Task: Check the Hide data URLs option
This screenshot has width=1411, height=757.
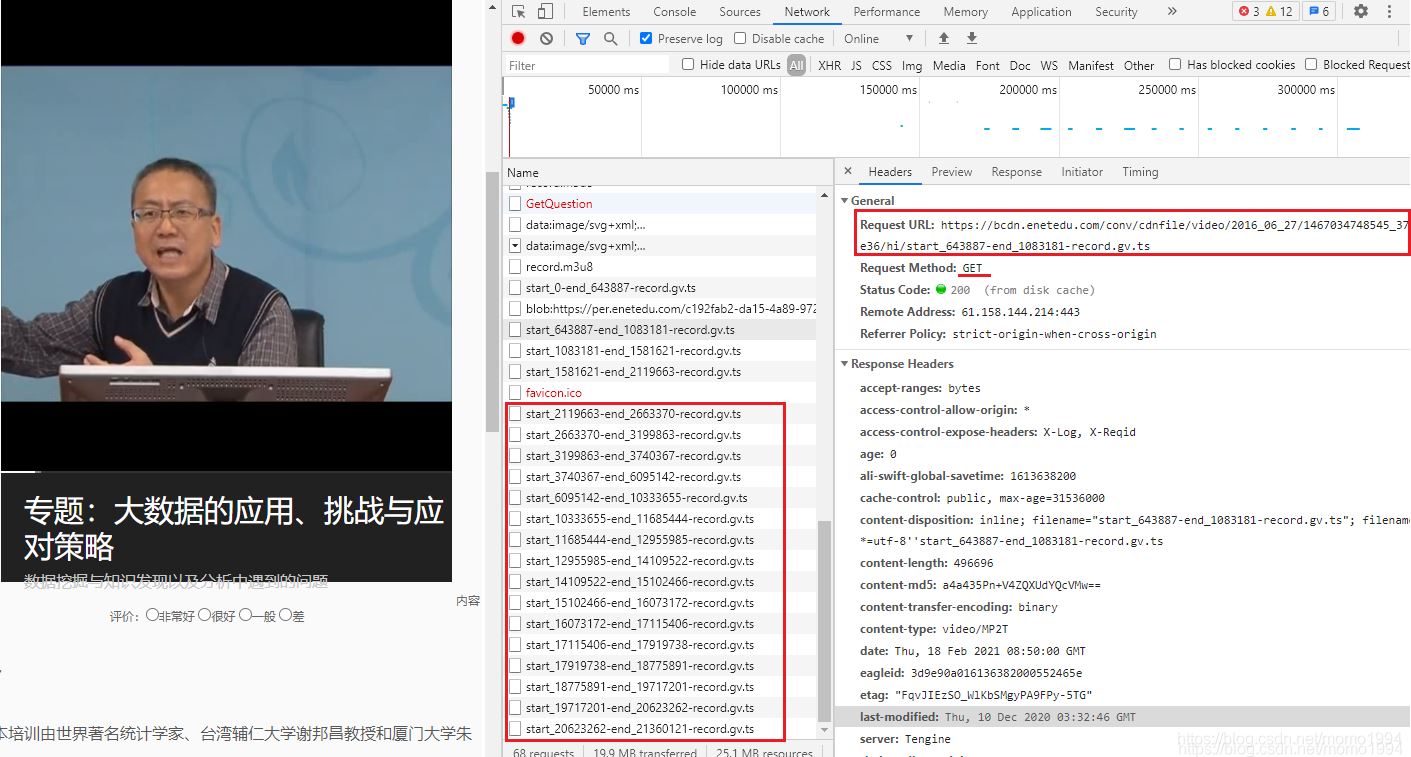Action: [x=688, y=65]
